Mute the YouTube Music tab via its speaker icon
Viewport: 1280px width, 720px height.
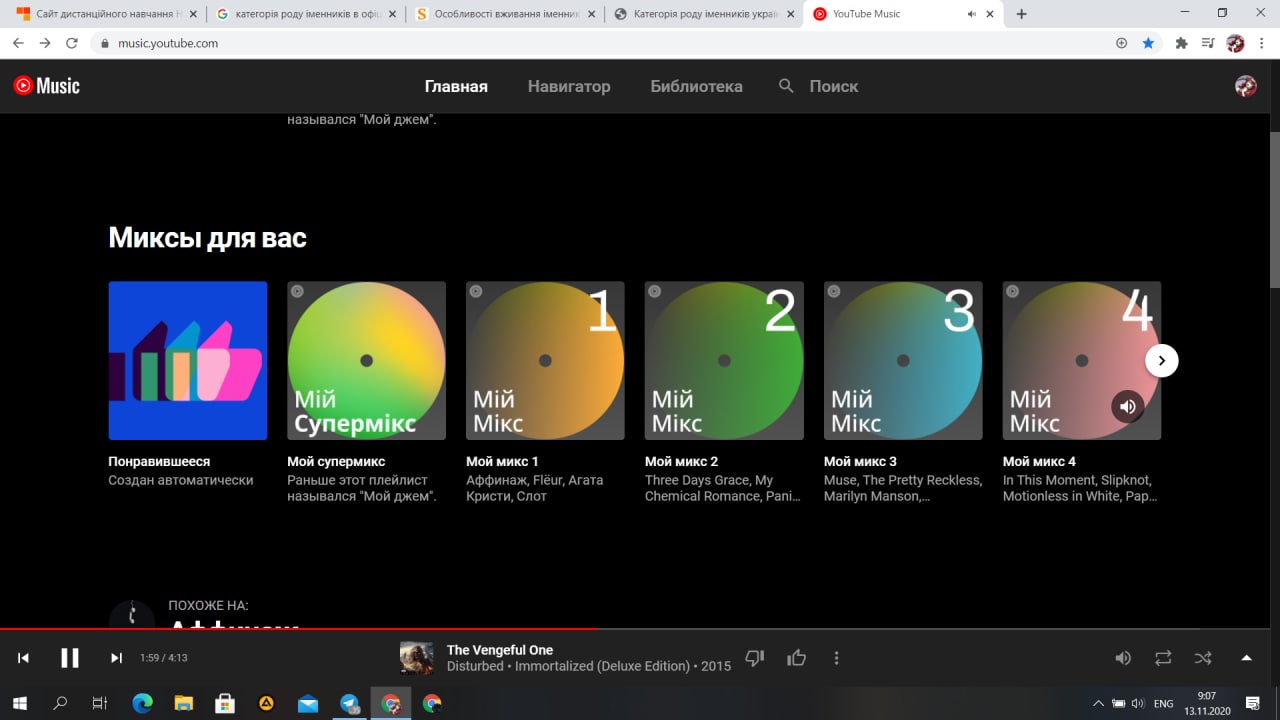(x=972, y=14)
